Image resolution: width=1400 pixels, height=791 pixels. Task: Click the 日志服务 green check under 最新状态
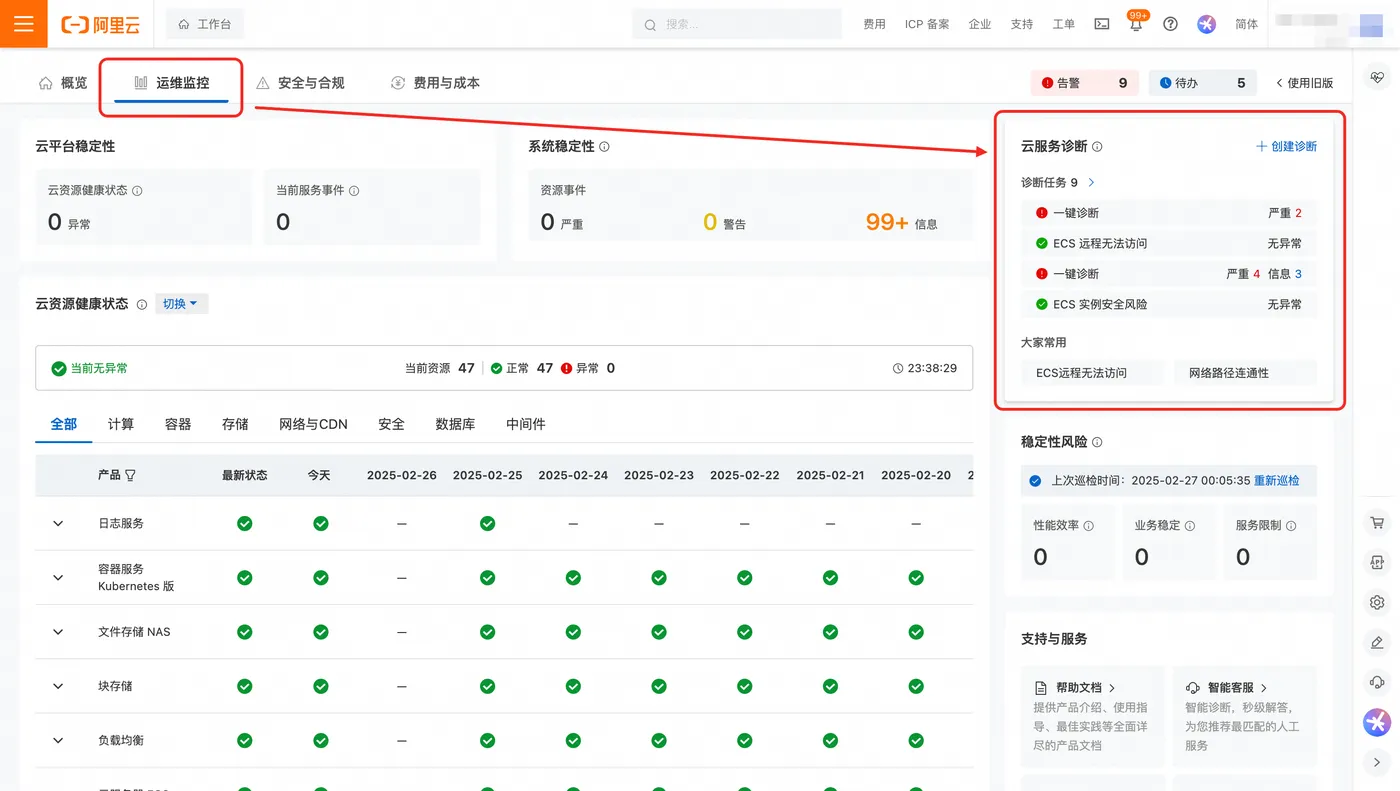click(x=245, y=523)
